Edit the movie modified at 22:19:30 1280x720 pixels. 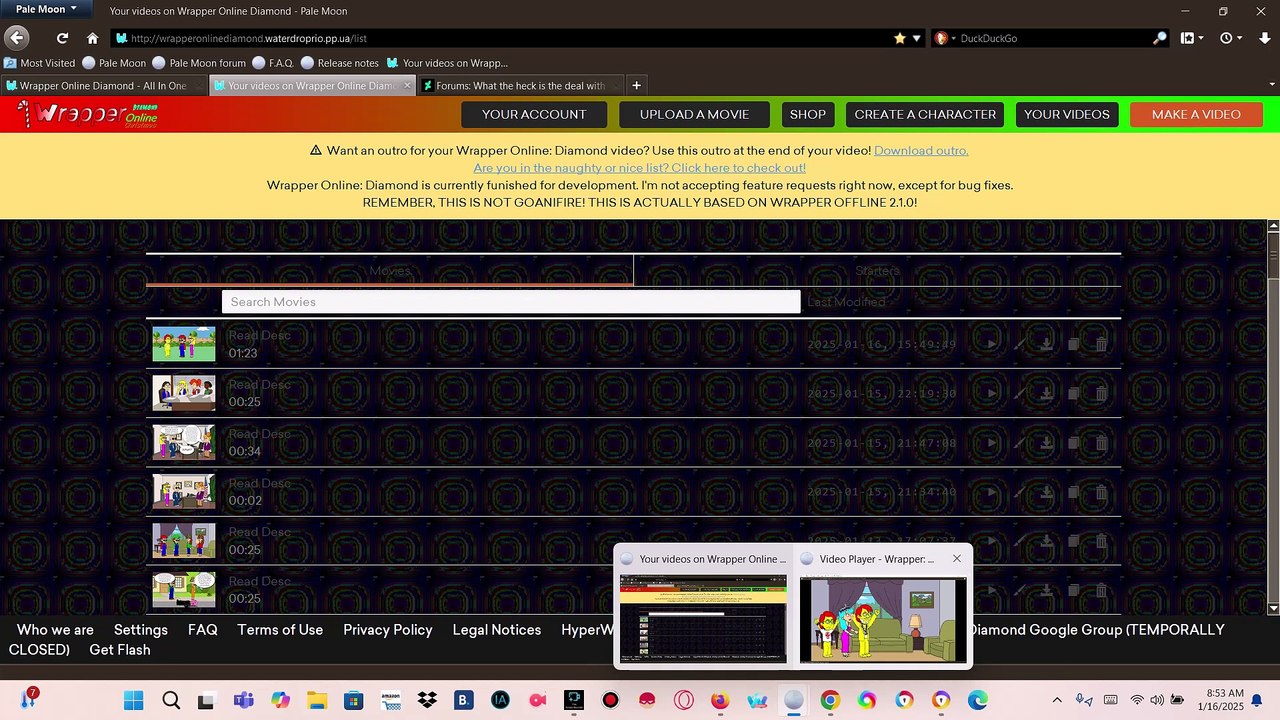click(x=1020, y=393)
